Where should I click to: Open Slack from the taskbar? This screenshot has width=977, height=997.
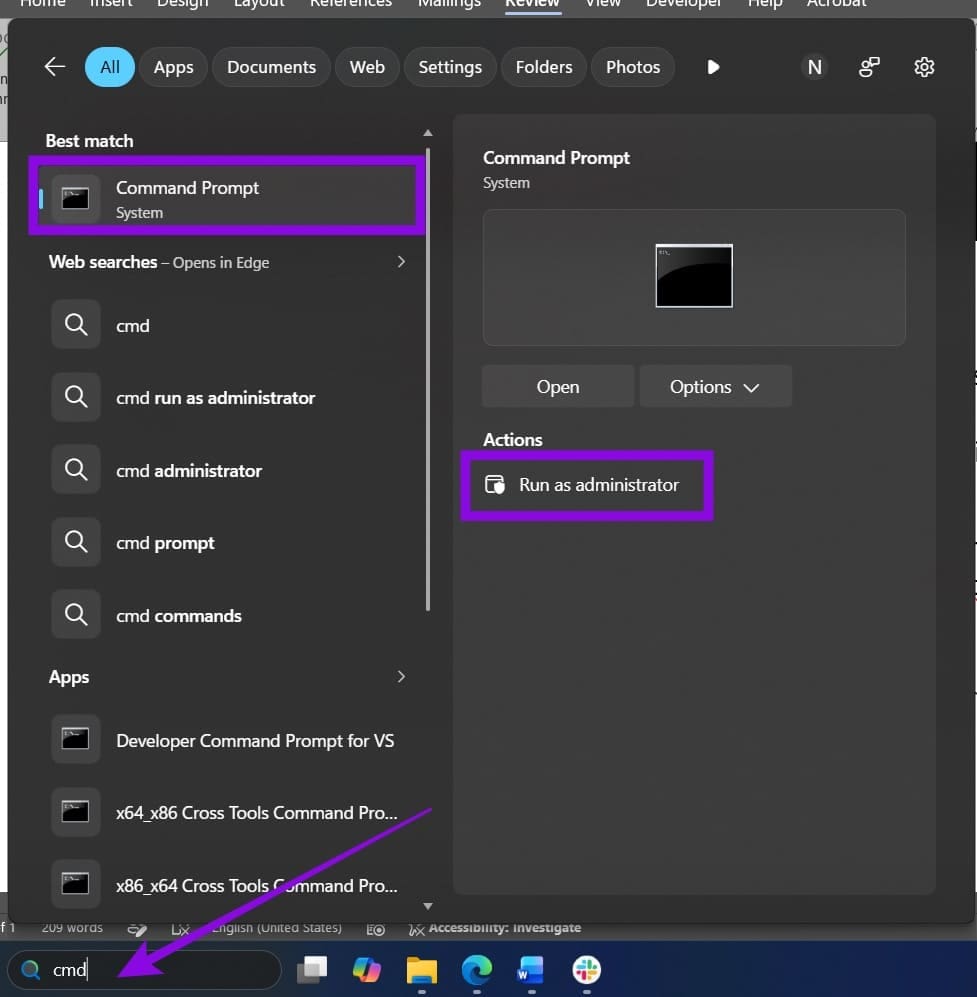click(586, 970)
